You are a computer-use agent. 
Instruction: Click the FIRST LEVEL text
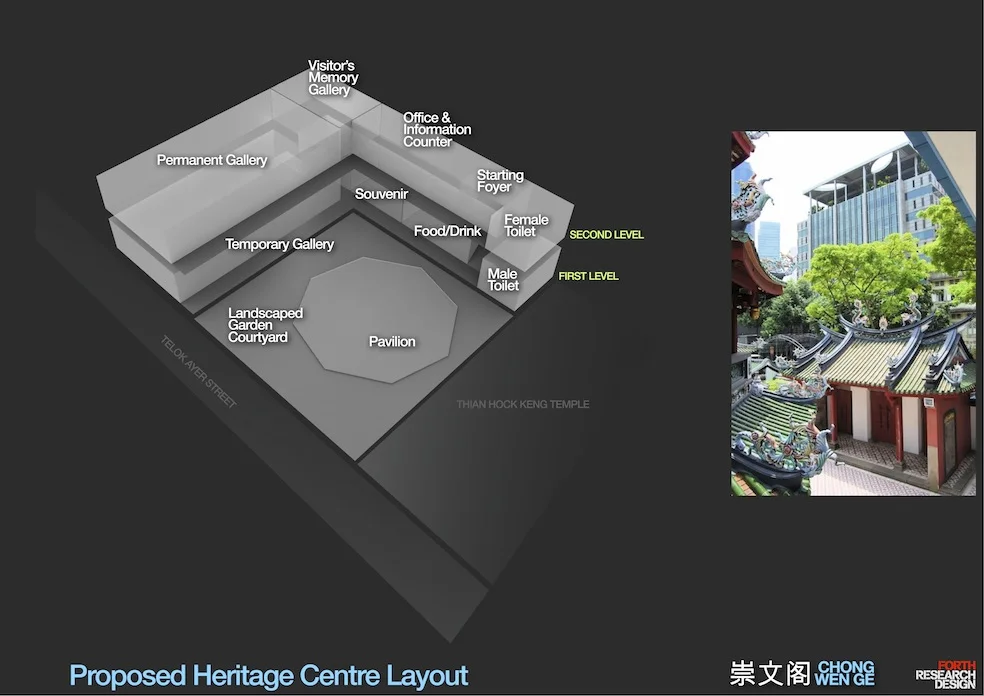589,276
